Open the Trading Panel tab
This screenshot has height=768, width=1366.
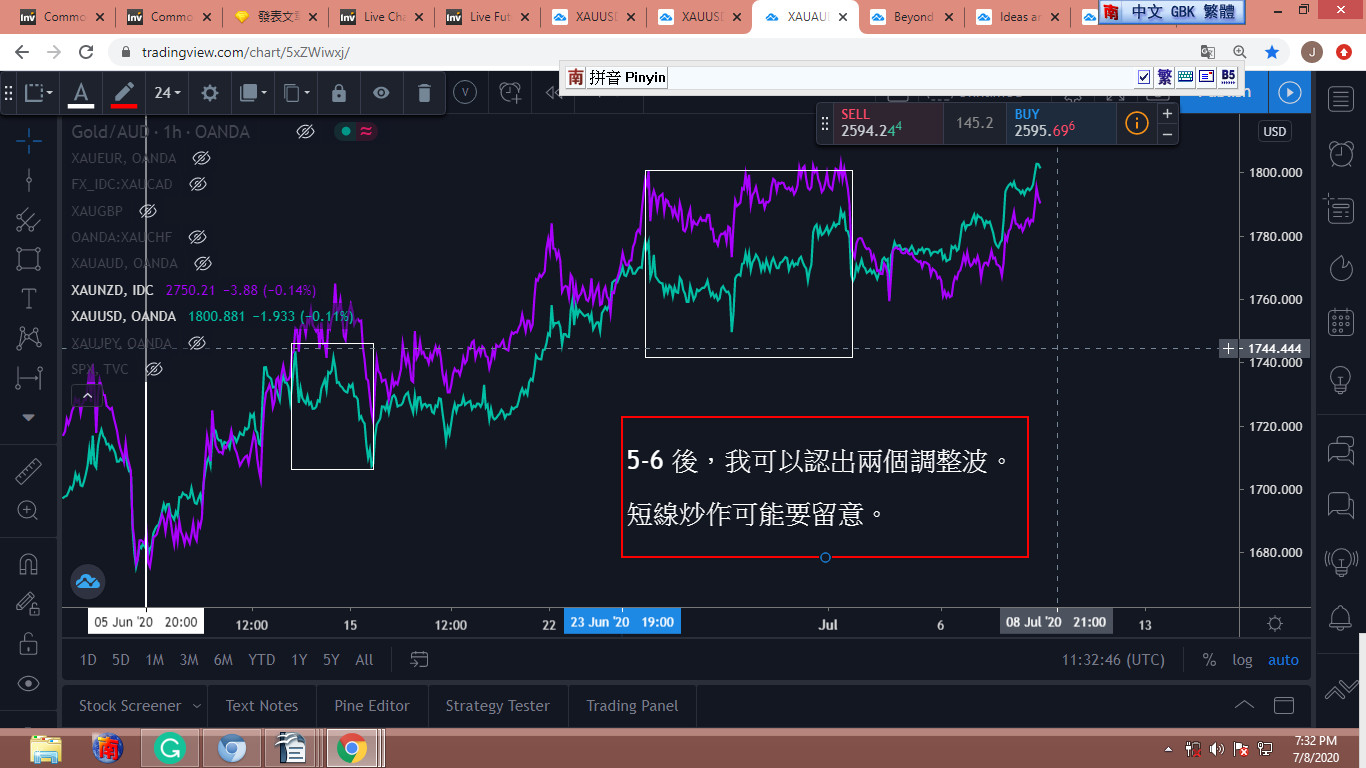pyautogui.click(x=632, y=706)
